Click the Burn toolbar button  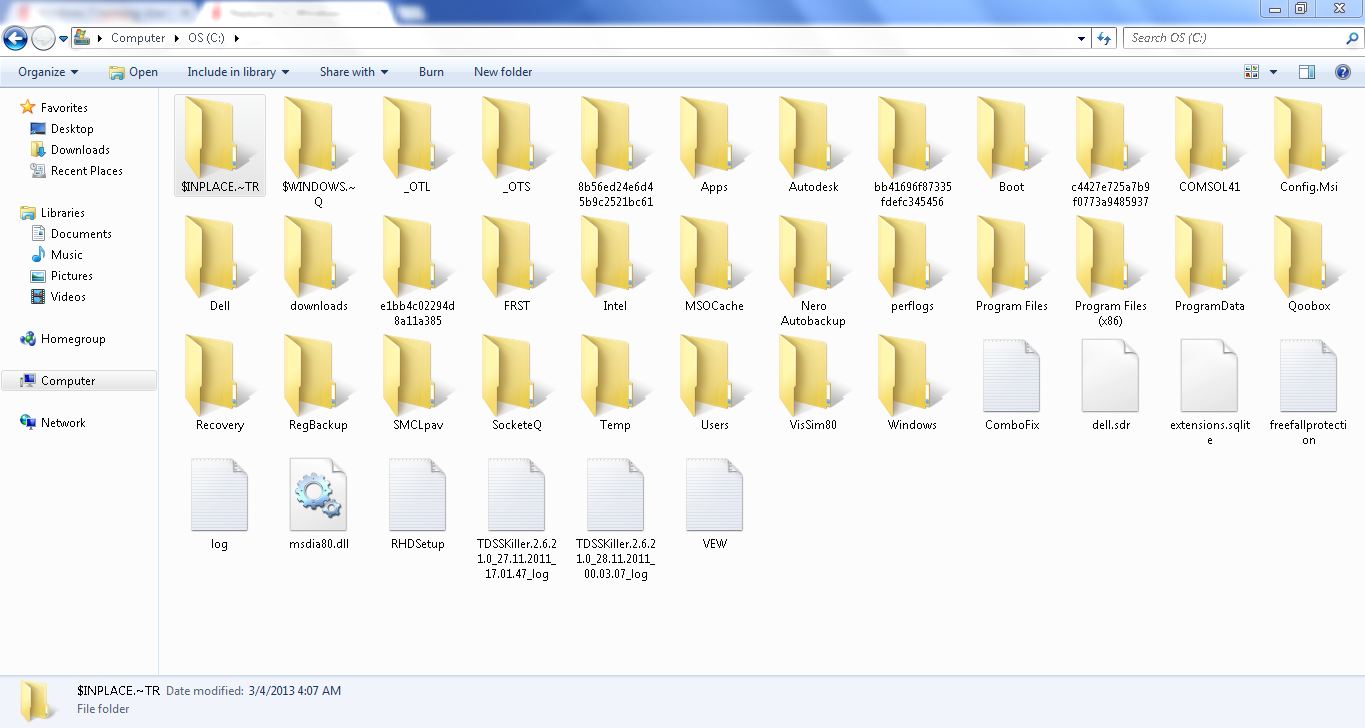coord(431,72)
